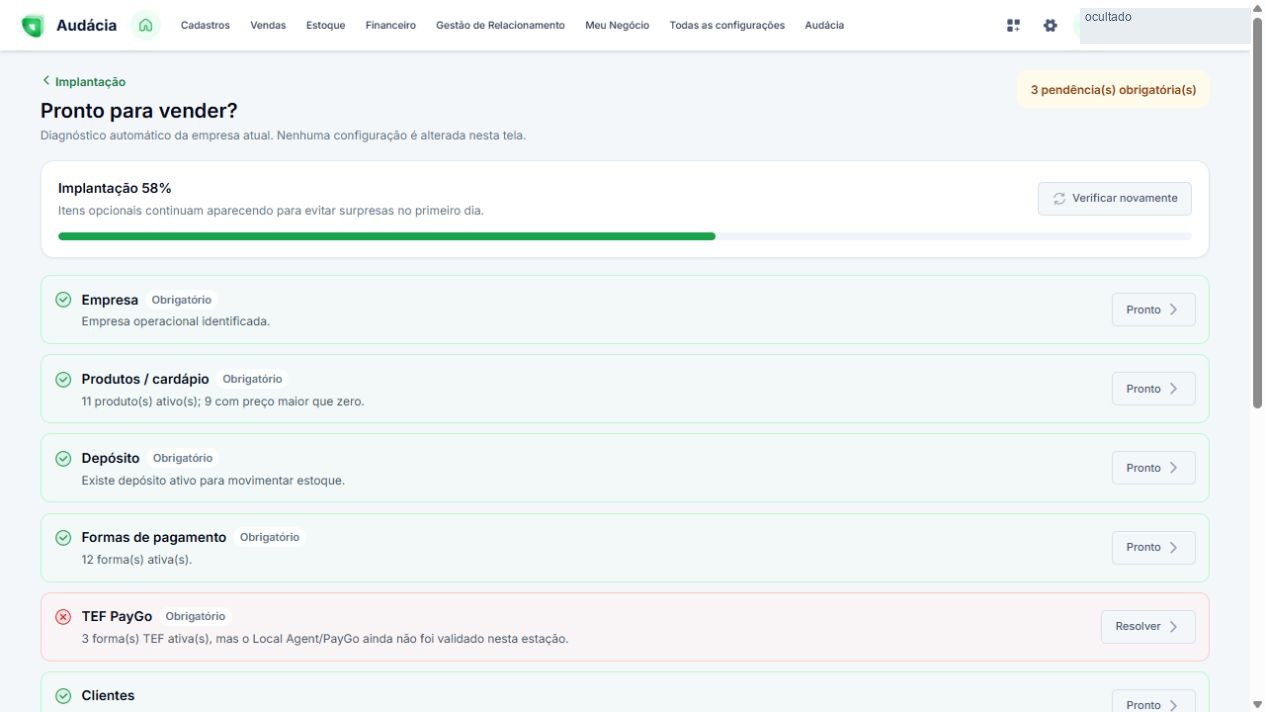Click the '3 forma(s) TEF ativa(s)' message
The image size is (1265, 712).
pyautogui.click(x=325, y=638)
